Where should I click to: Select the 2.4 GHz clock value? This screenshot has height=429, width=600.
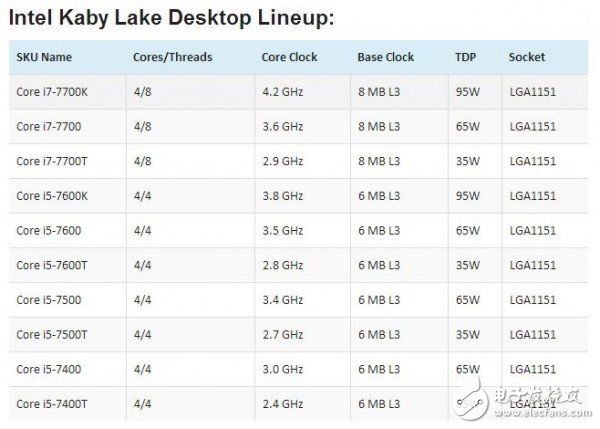(283, 404)
